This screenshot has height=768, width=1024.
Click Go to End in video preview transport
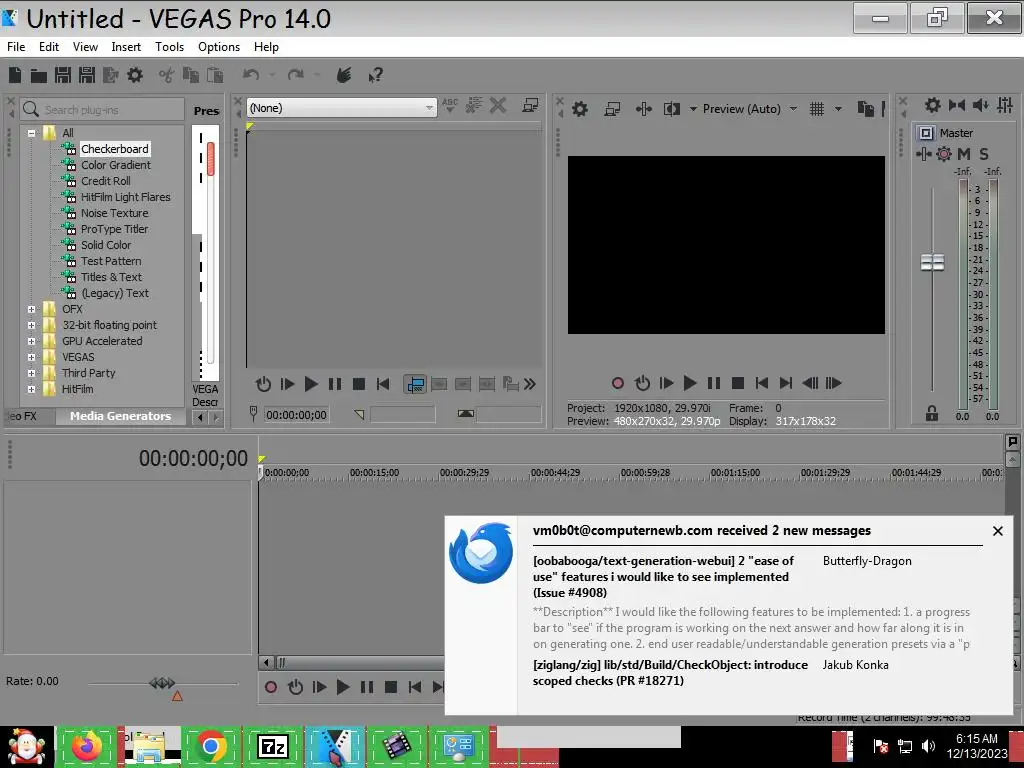(786, 383)
